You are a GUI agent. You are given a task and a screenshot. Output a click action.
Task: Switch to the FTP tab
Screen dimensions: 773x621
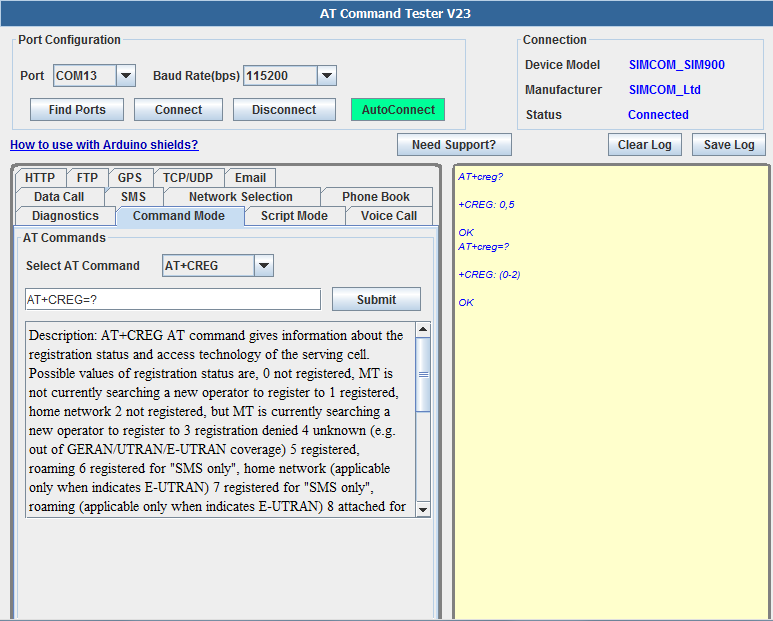(x=87, y=177)
